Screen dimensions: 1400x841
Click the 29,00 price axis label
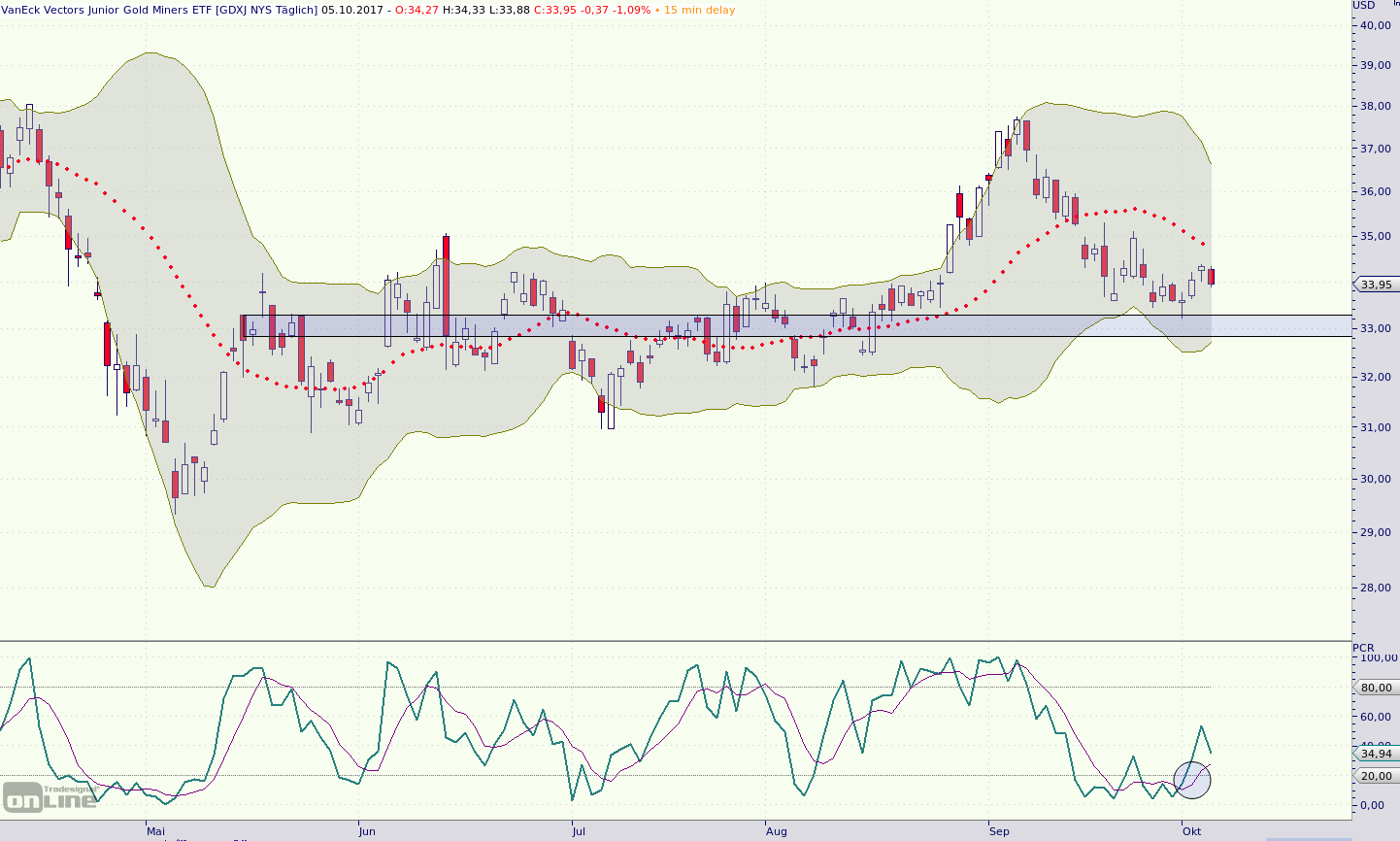click(x=1375, y=533)
